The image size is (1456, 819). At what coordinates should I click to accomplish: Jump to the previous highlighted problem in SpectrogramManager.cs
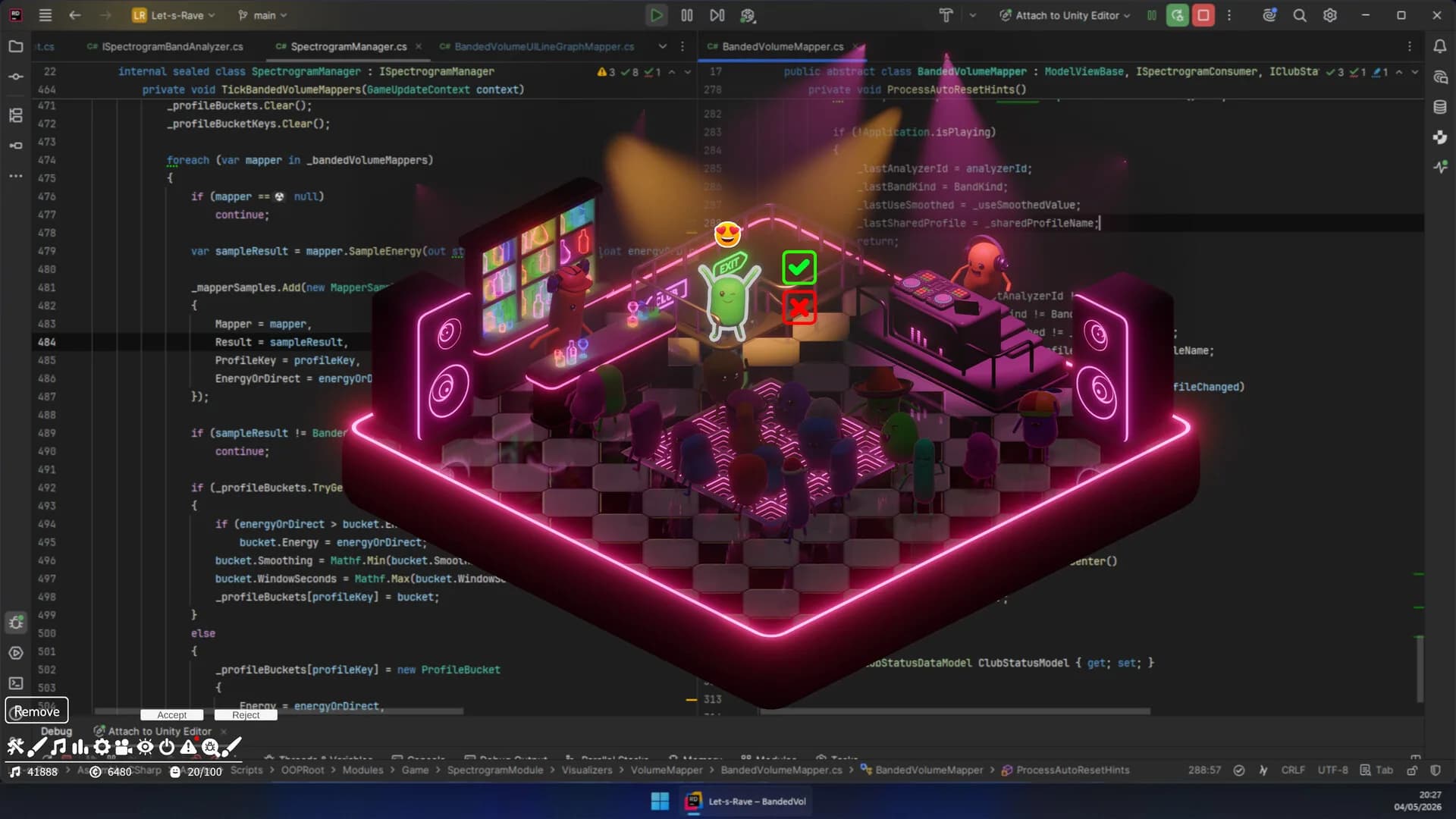click(x=672, y=72)
